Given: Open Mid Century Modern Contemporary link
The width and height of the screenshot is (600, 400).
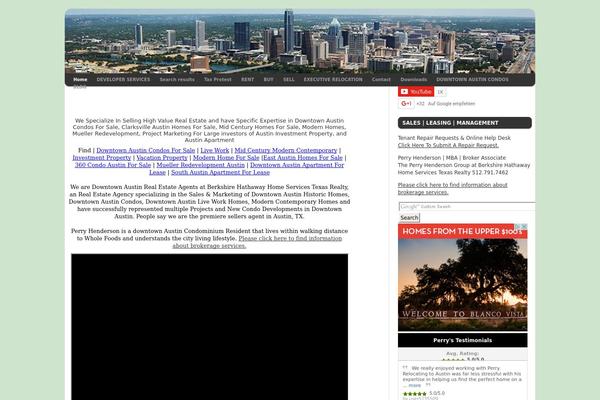Looking at the screenshot, I should tap(286, 150).
